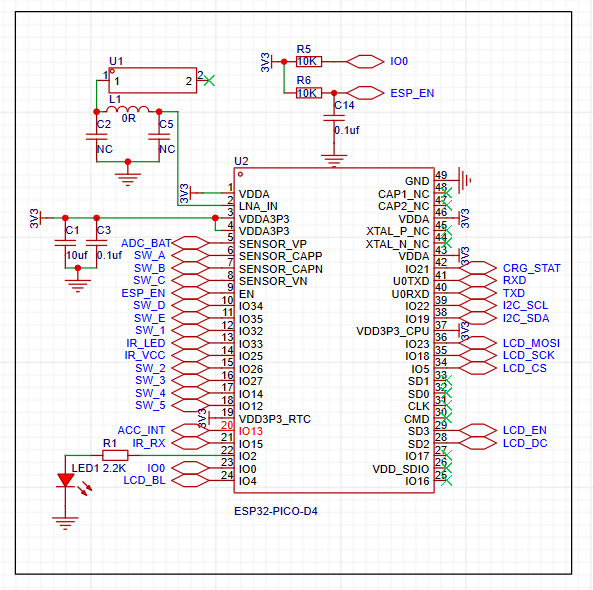This screenshot has height=590, width=593.
Task: Click the CRG_STAT net port
Action: coord(478,268)
